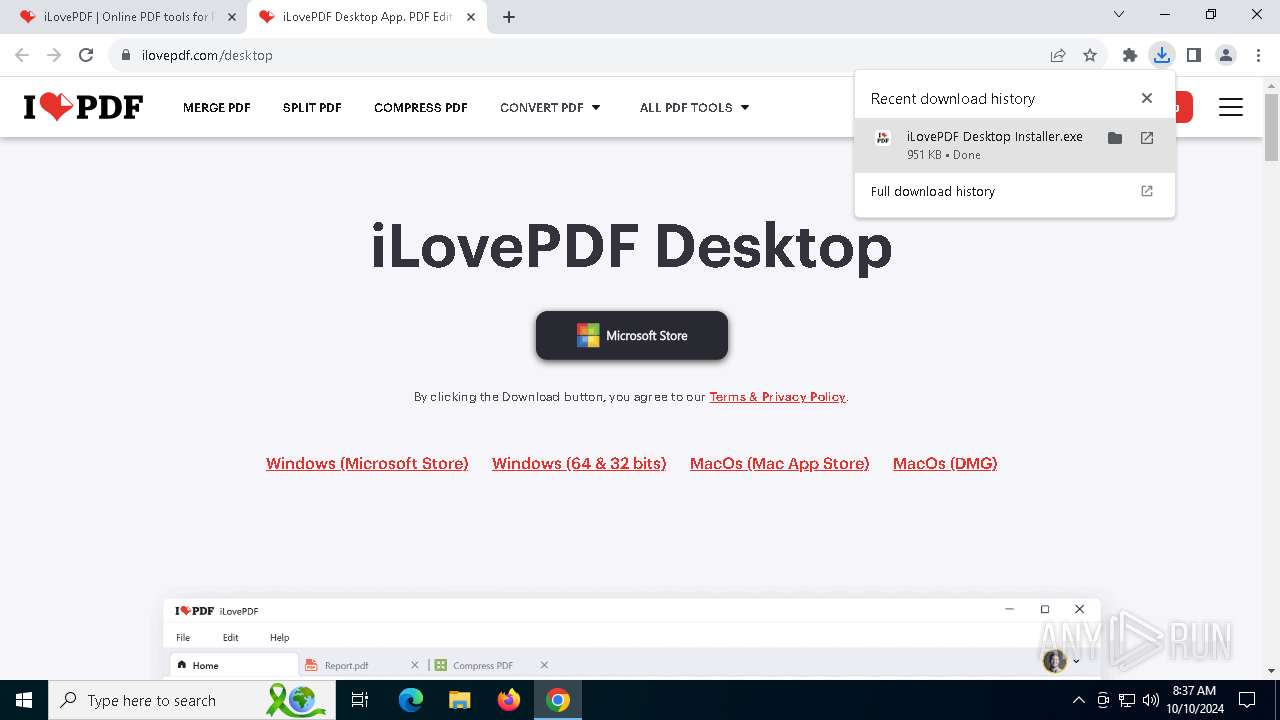This screenshot has width=1280, height=720.
Task: Open the notifications center icon
Action: click(1247, 700)
